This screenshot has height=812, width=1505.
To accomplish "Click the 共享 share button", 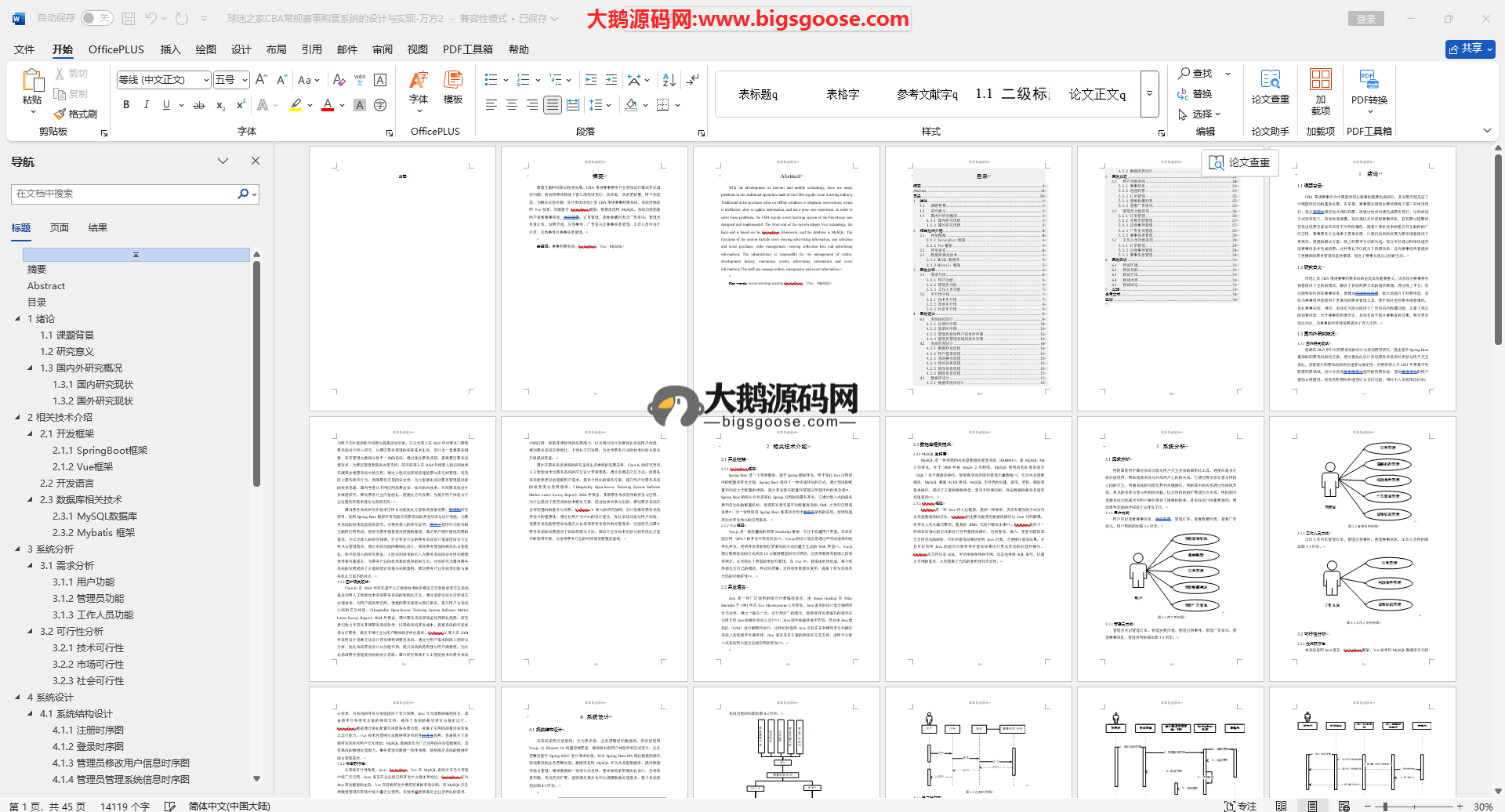I will [x=1470, y=49].
